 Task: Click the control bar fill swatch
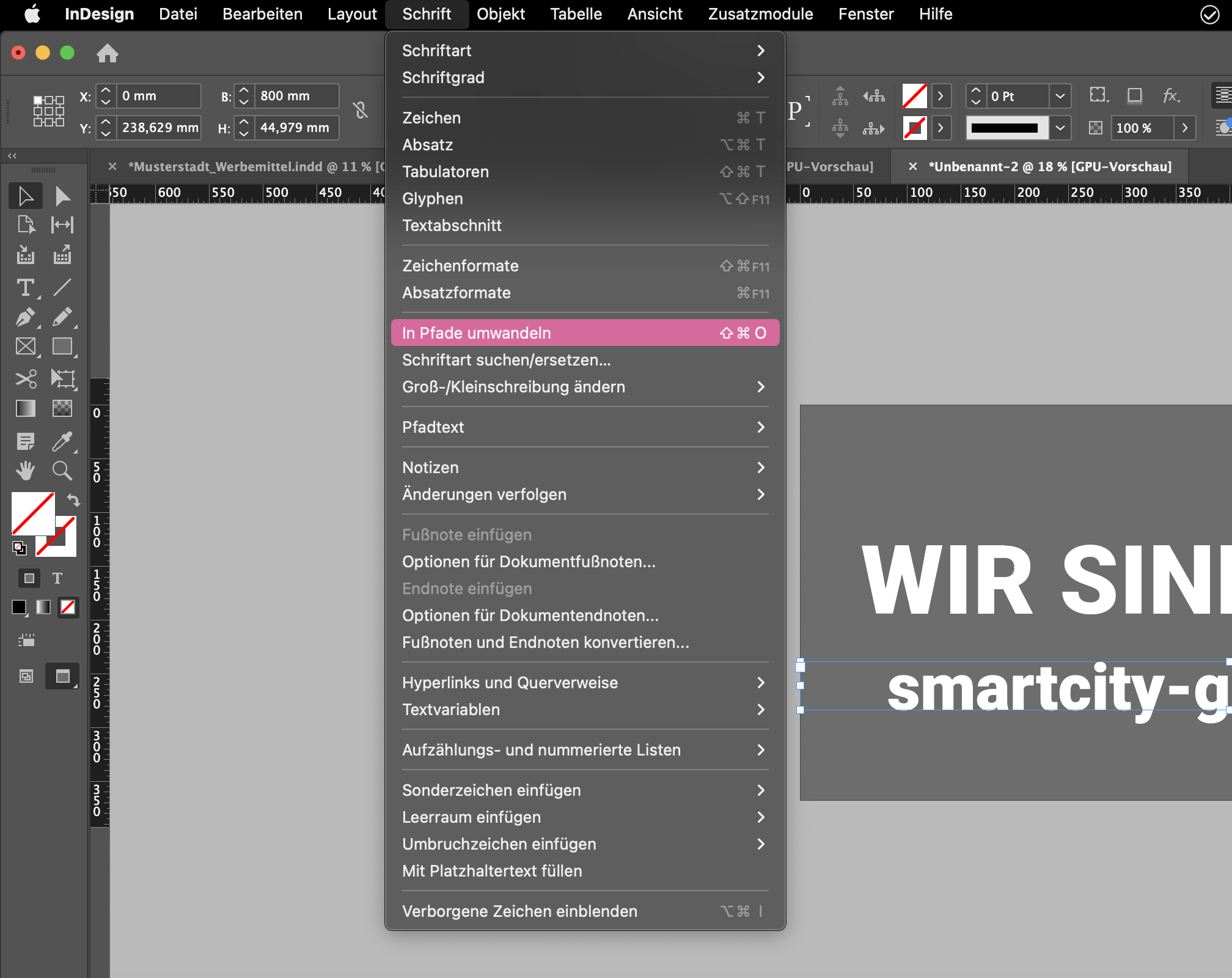pyautogui.click(x=914, y=96)
